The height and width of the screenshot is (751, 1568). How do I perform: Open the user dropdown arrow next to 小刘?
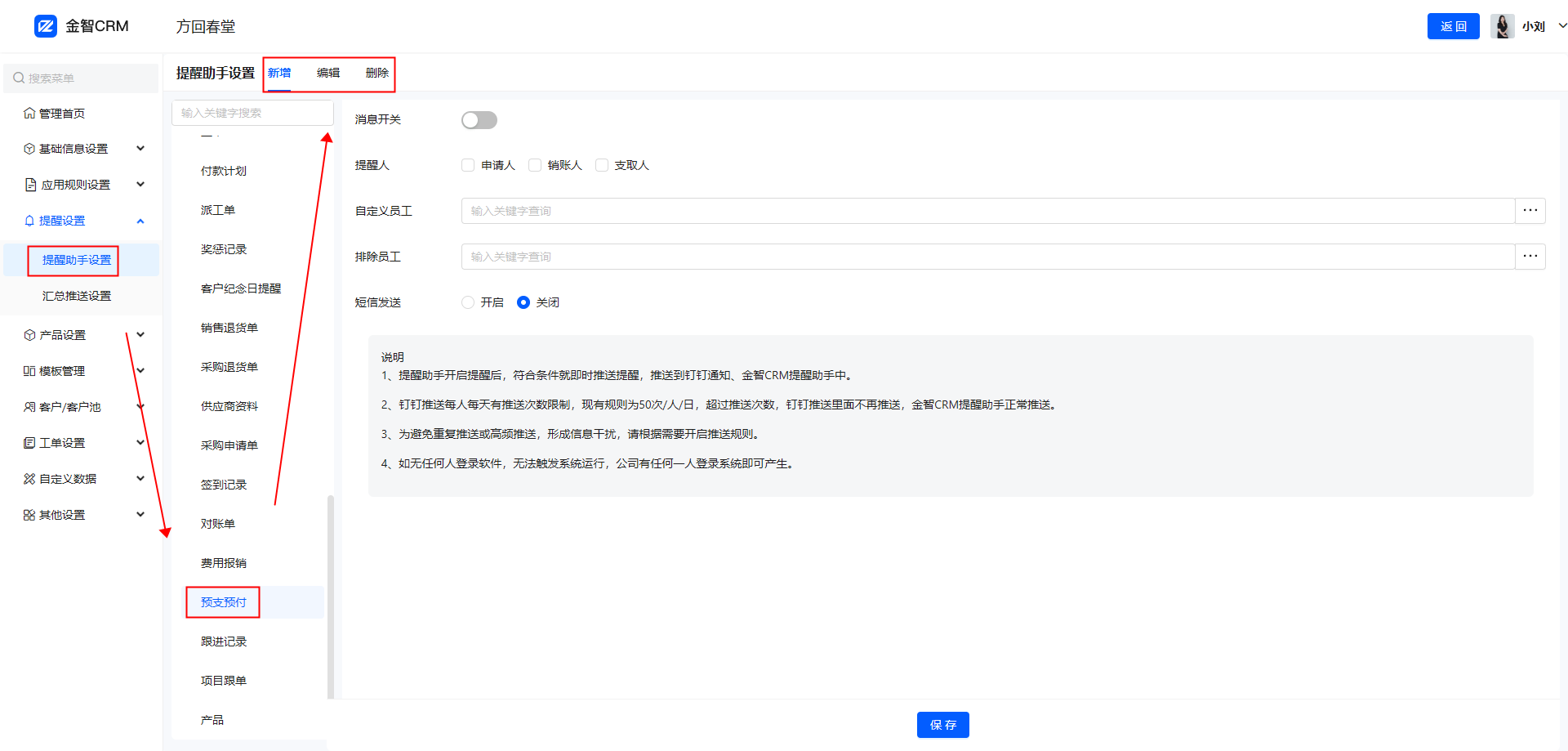[x=1562, y=26]
